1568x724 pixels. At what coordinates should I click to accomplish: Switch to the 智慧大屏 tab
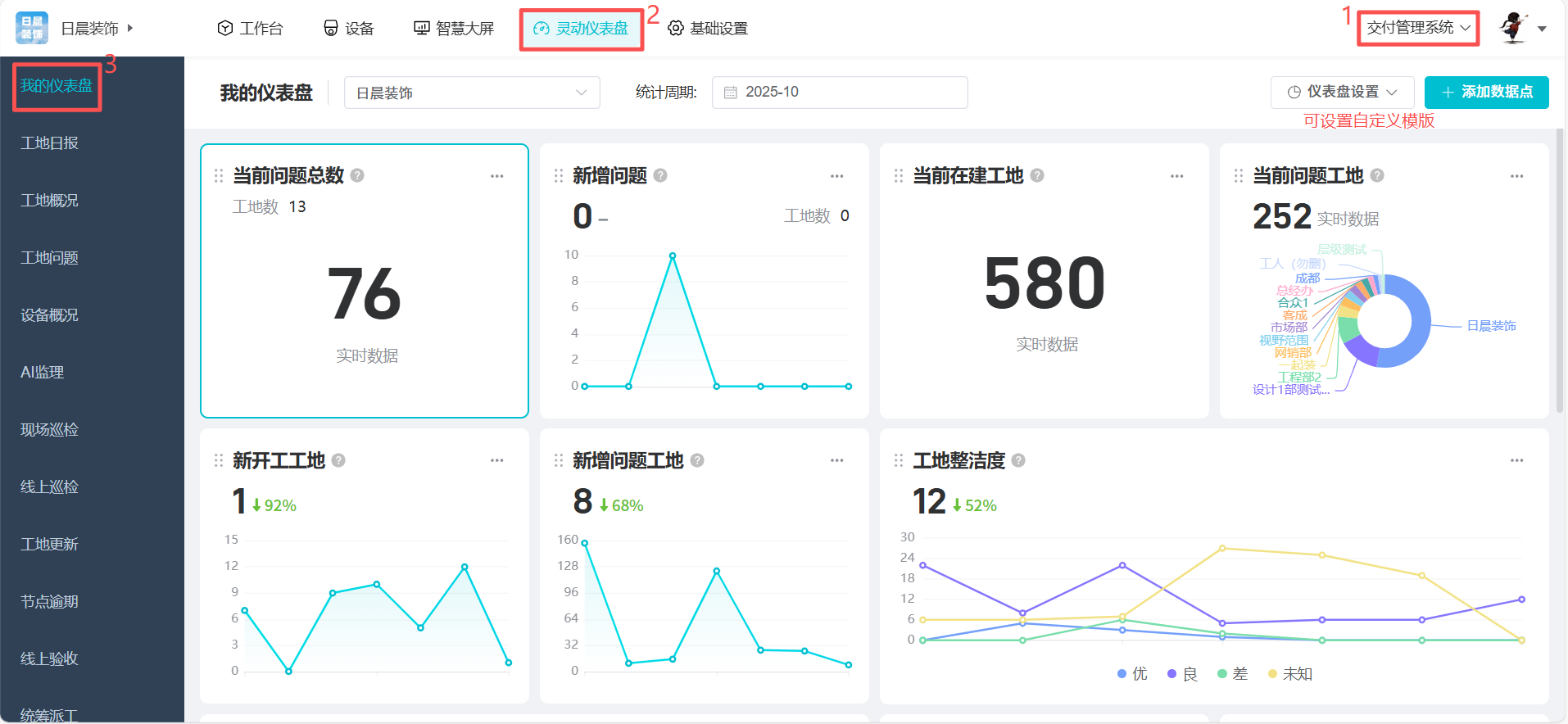point(454,29)
